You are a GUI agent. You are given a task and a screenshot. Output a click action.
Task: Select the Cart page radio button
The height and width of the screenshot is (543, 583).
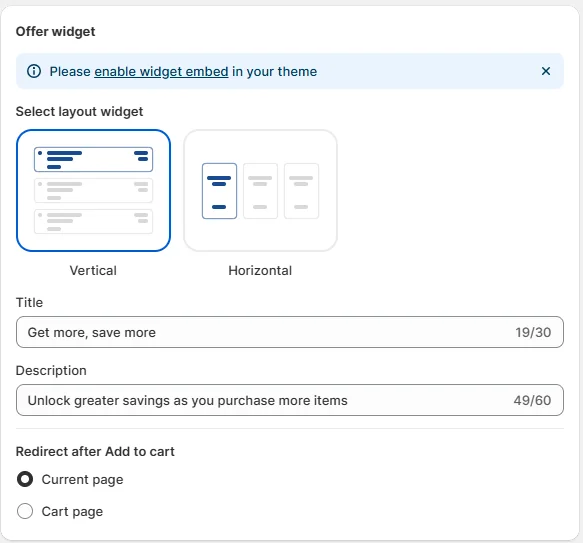point(25,511)
